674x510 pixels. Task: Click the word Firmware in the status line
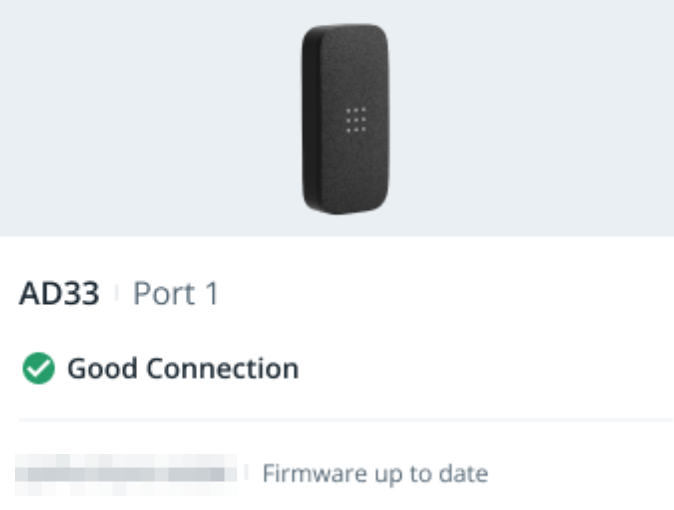pos(303,473)
